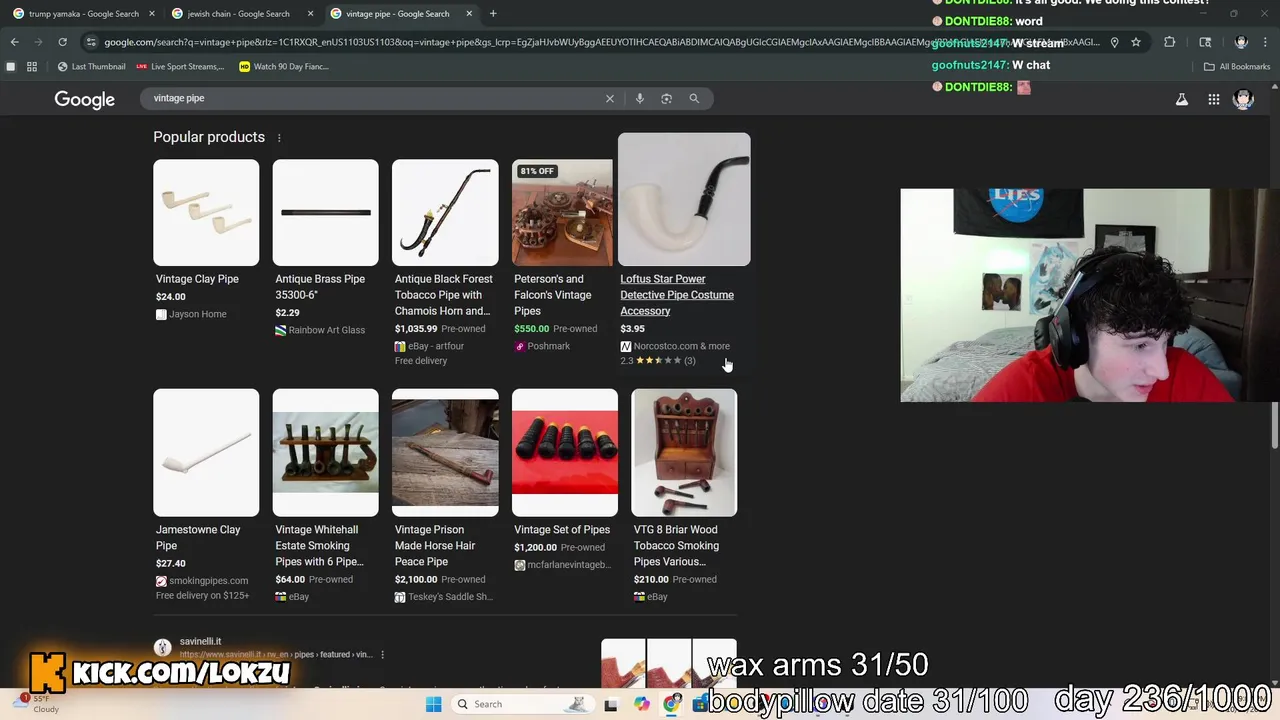Viewport: 1280px width, 720px height.
Task: Open the Windows Start menu
Action: pyautogui.click(x=433, y=704)
